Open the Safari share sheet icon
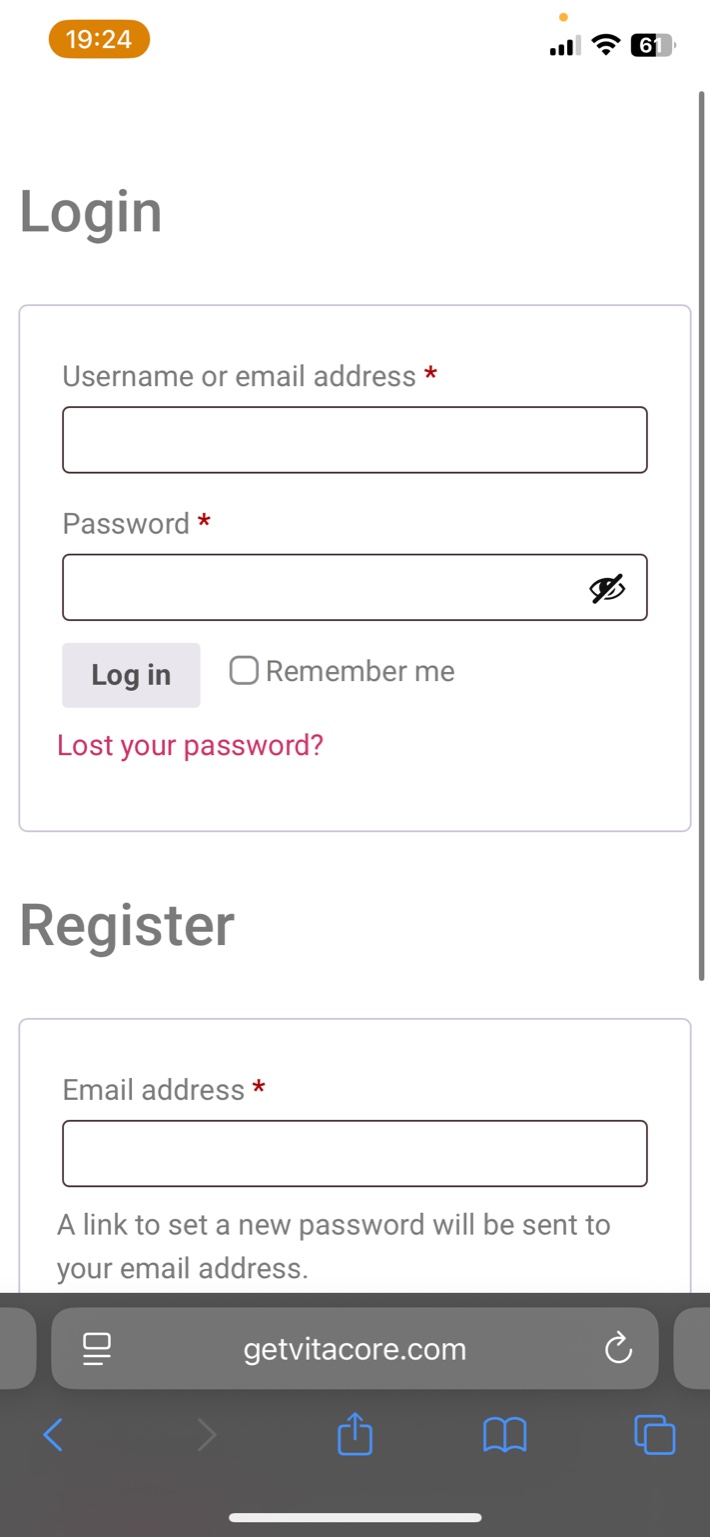The image size is (710, 1537). [355, 1435]
